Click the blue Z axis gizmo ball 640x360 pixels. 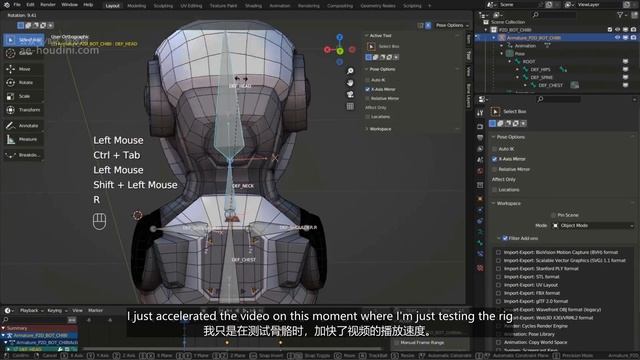click(340, 38)
